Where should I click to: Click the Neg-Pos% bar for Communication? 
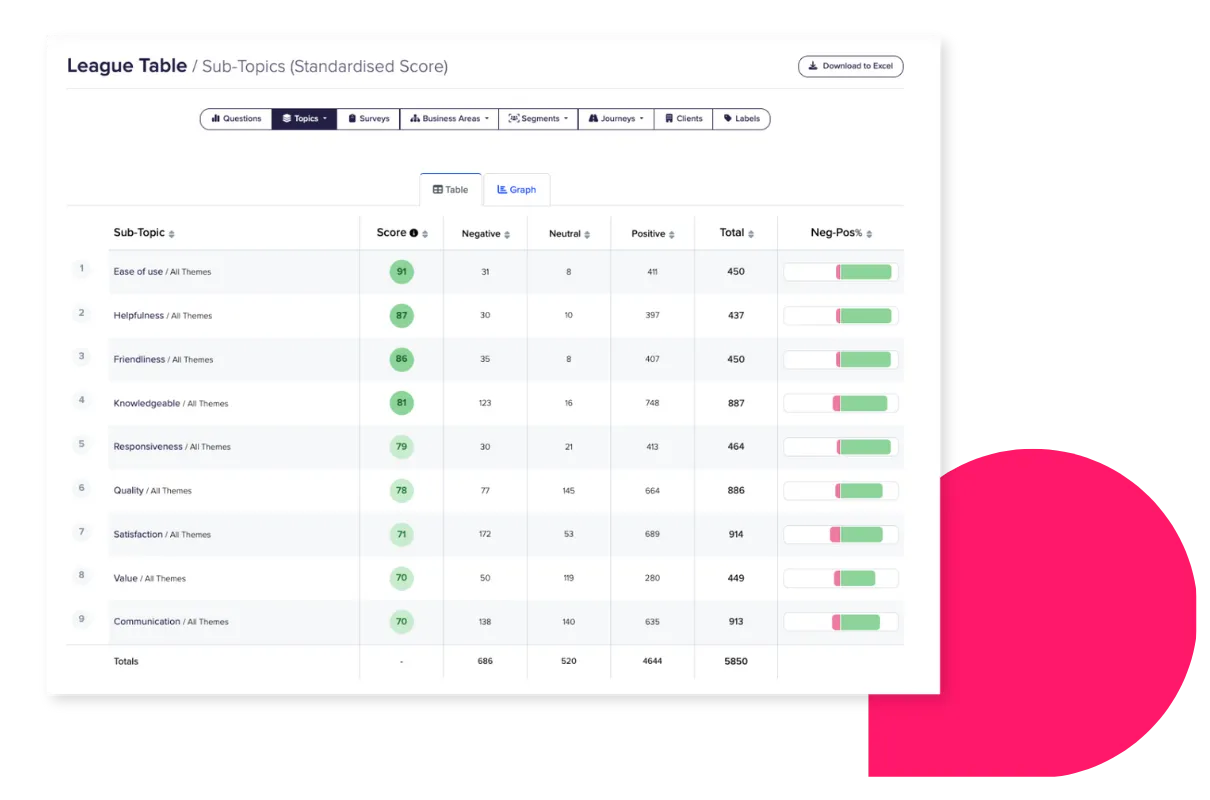point(841,621)
